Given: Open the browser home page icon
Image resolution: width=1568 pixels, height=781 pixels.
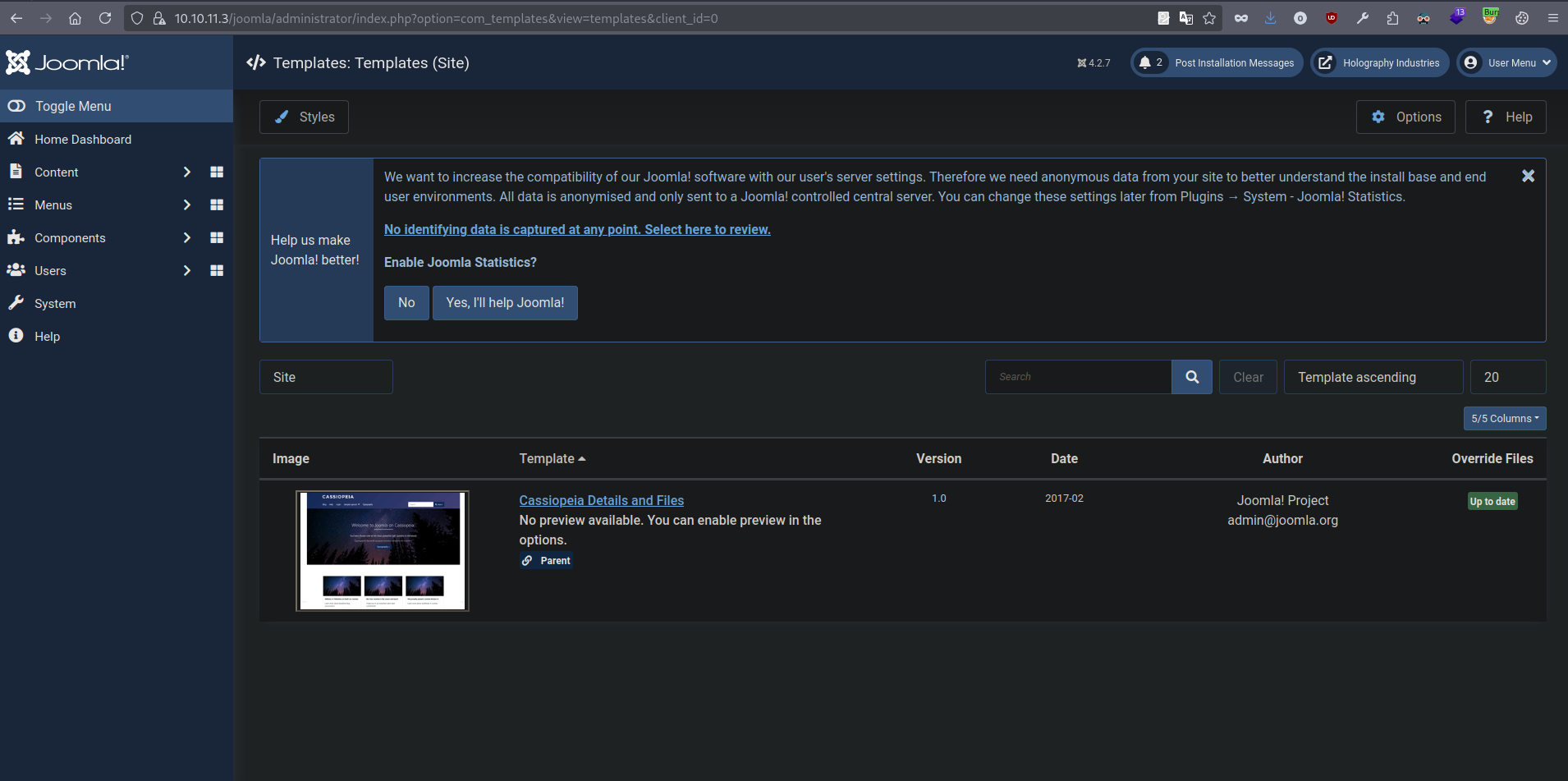Looking at the screenshot, I should point(75,18).
